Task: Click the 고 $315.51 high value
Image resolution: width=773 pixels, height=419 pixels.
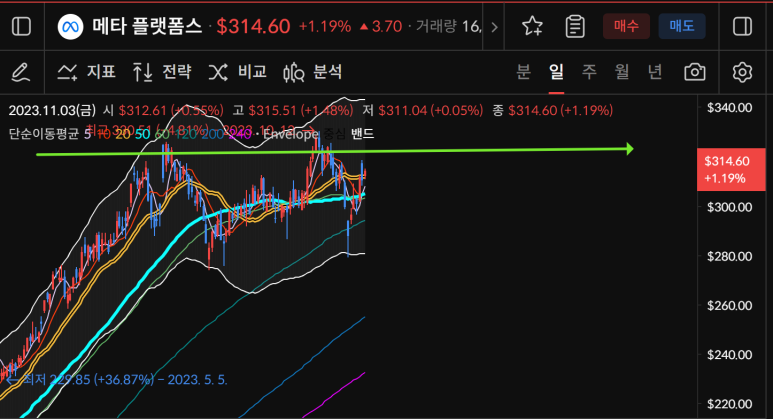Action: [x=293, y=110]
